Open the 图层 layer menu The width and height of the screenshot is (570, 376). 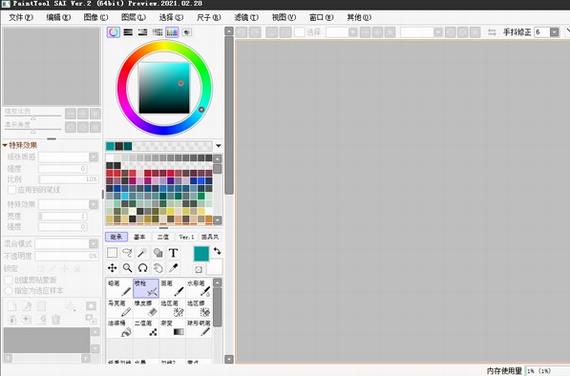click(x=133, y=17)
